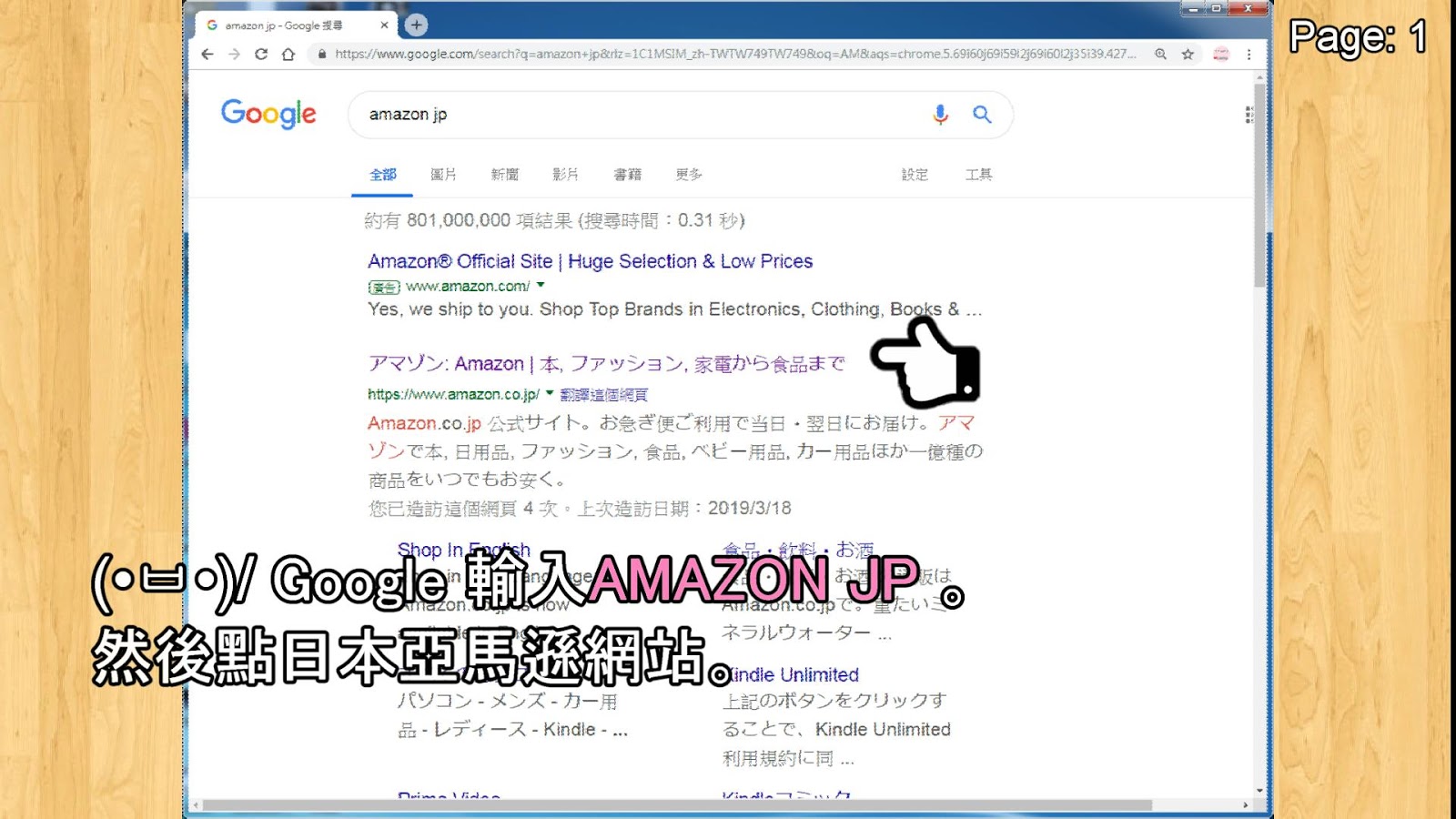
Task: Click the vertical scrollbar thumb
Action: (x=1259, y=187)
